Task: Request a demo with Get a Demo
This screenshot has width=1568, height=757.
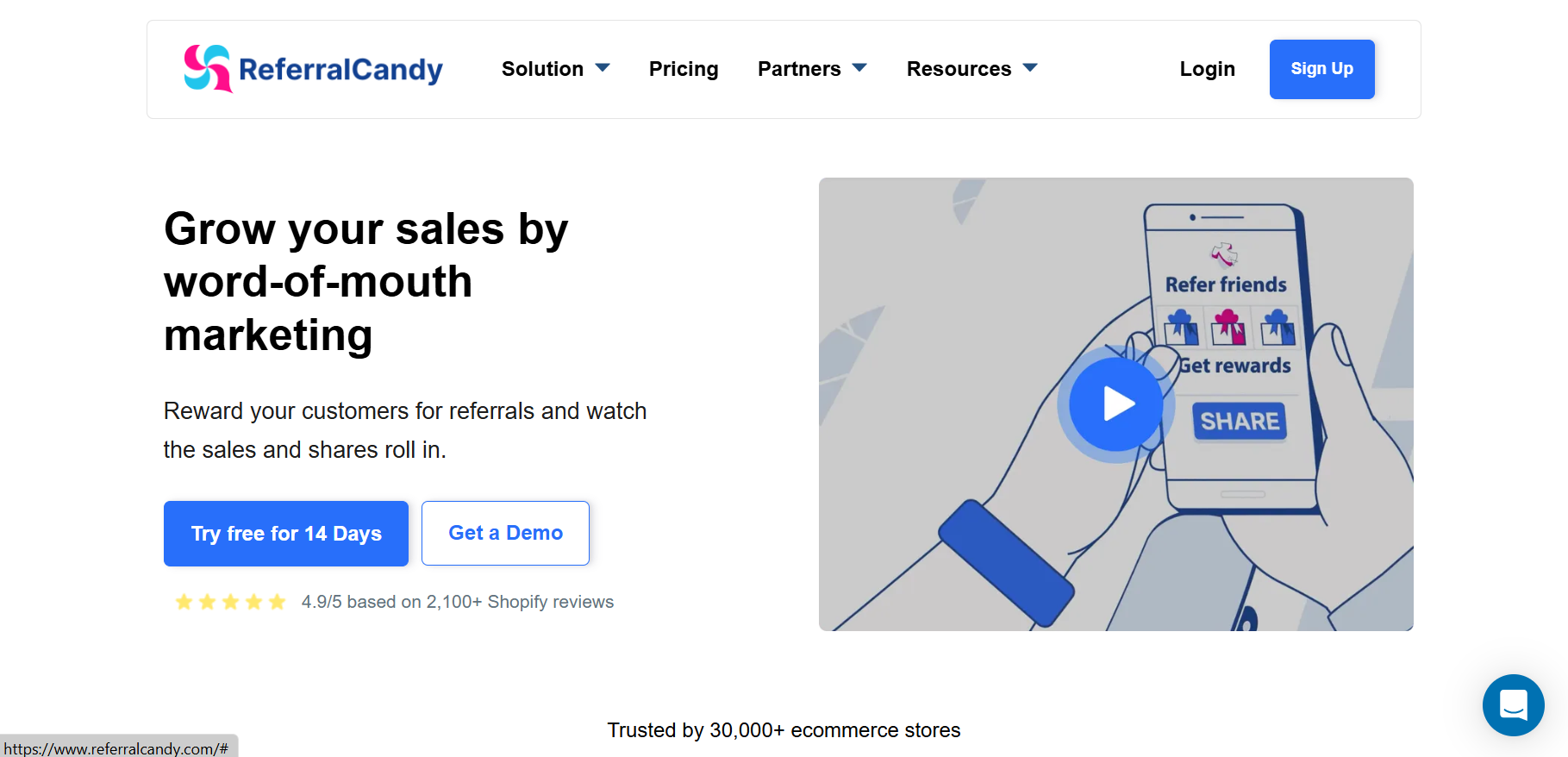Action: coord(505,533)
